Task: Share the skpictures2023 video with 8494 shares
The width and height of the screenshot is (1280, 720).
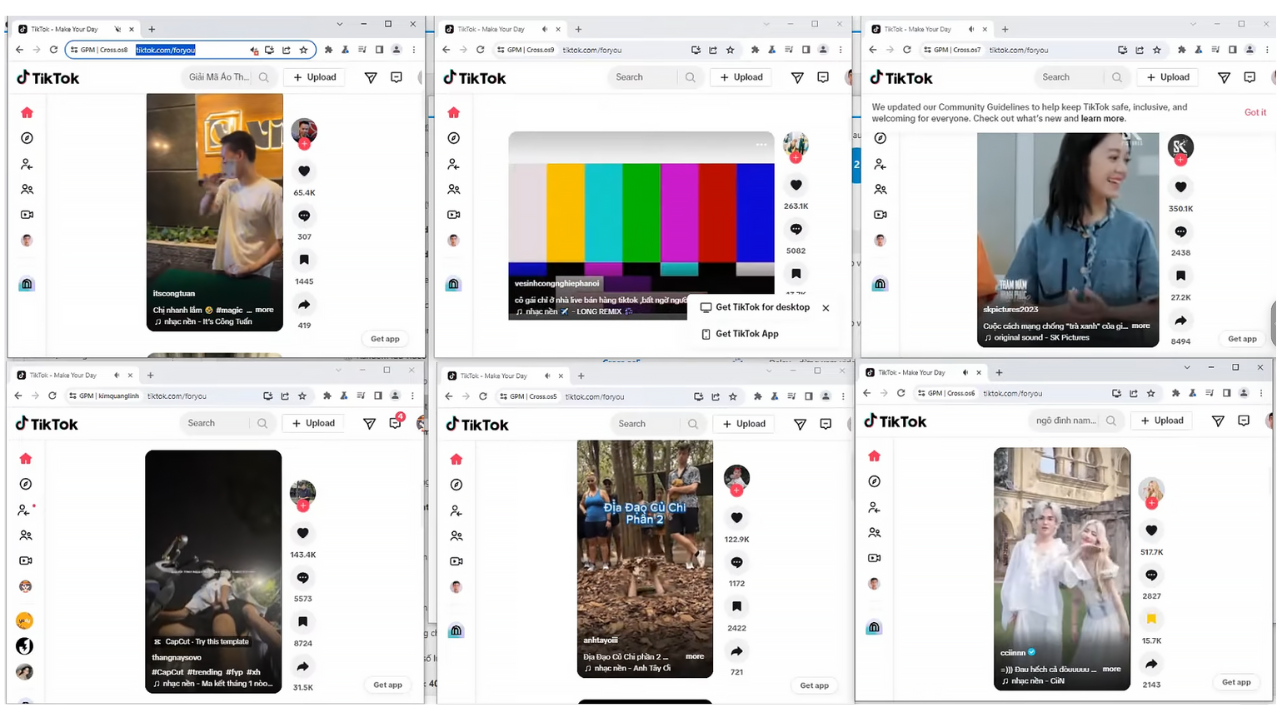Action: tap(1181, 321)
